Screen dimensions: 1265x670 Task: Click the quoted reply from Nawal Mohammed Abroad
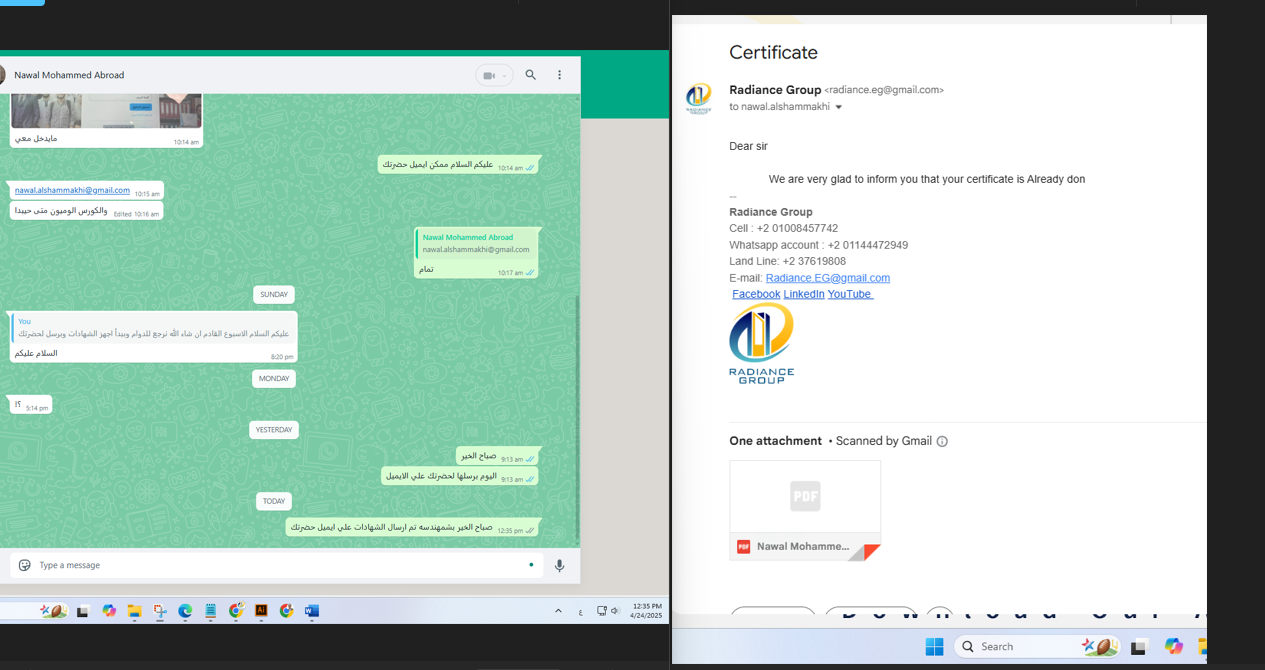pyautogui.click(x=477, y=244)
